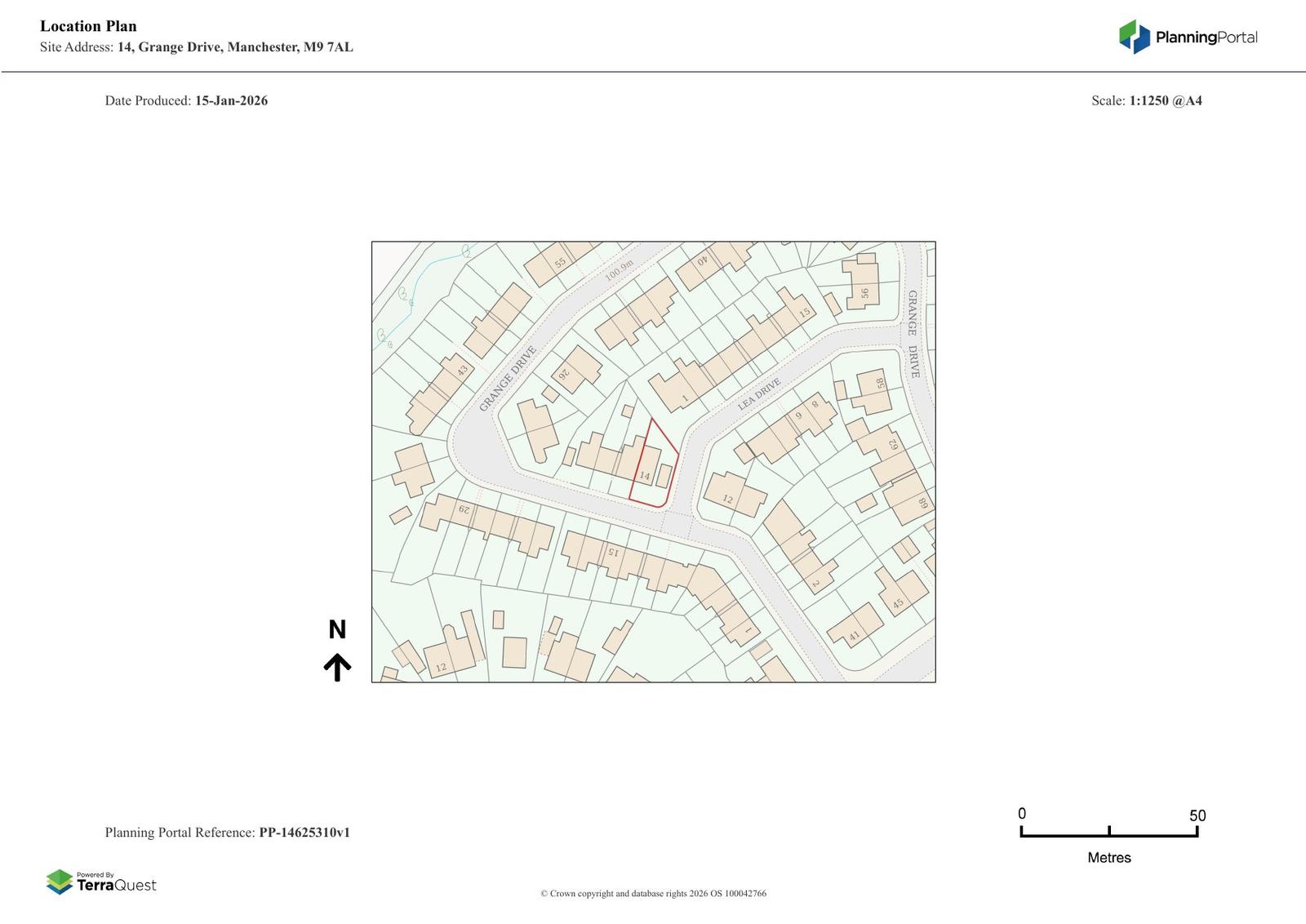Image resolution: width=1306 pixels, height=924 pixels.
Task: Click building number 56 on the map
Action: coord(864,293)
